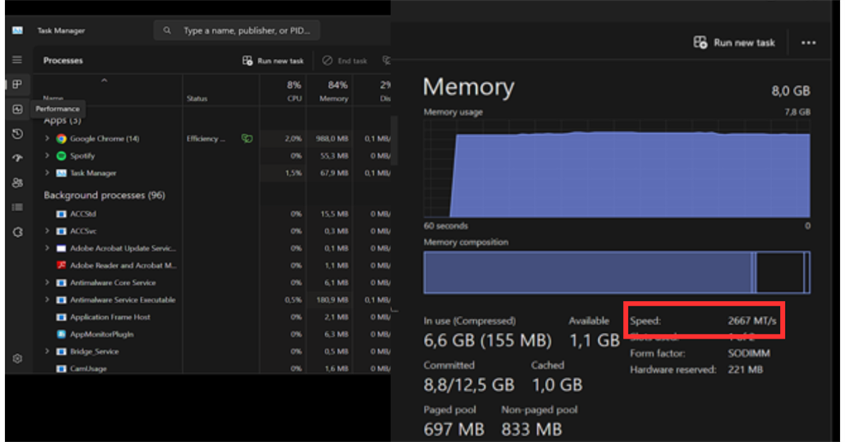Viewport: 845px width, 442px height.
Task: Click the ACCStd process icon
Action: coord(61,214)
